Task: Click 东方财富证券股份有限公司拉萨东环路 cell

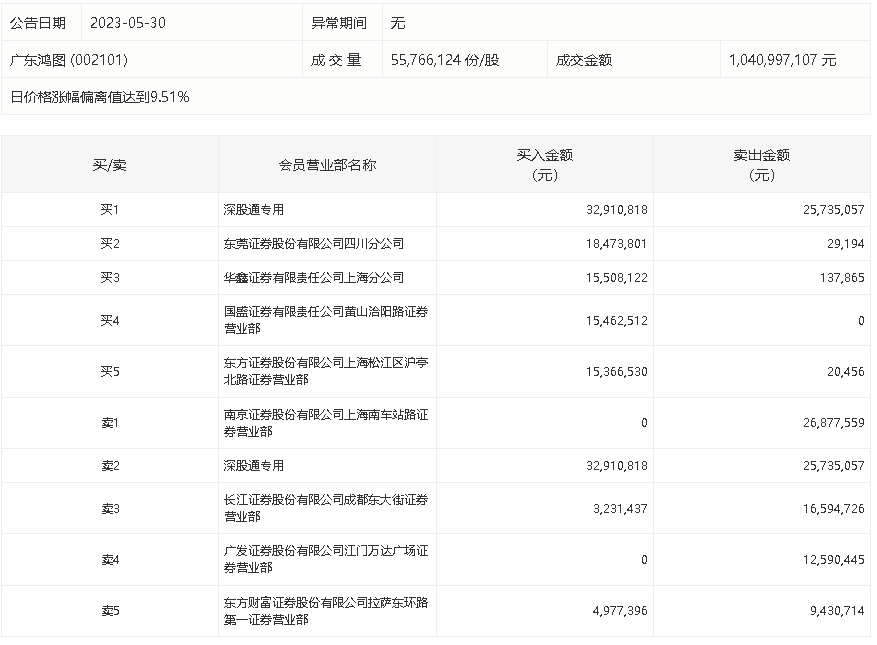Action: 326,611
